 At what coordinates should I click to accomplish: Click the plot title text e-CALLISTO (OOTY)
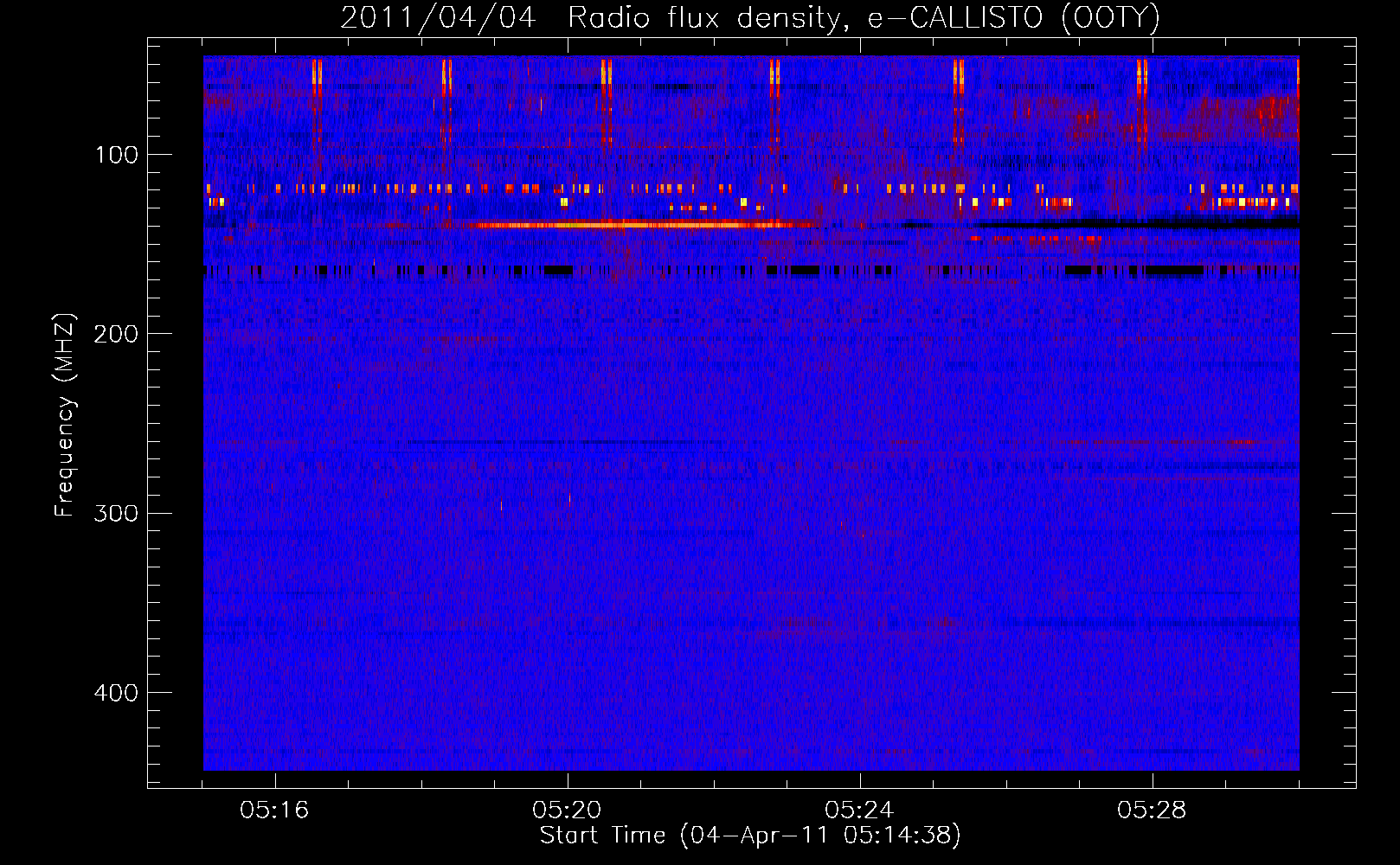1013,17
